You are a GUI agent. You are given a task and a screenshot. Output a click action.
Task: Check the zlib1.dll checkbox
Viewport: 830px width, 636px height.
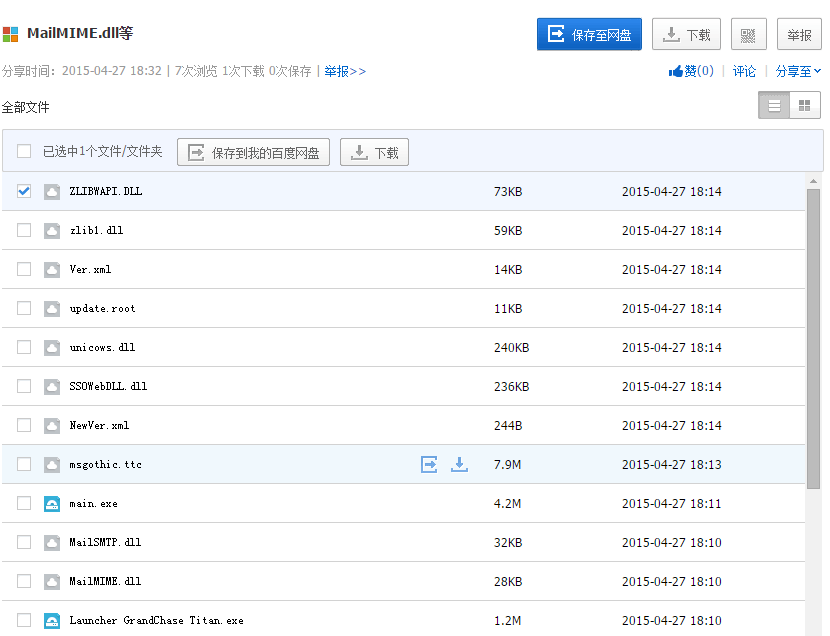coord(24,230)
